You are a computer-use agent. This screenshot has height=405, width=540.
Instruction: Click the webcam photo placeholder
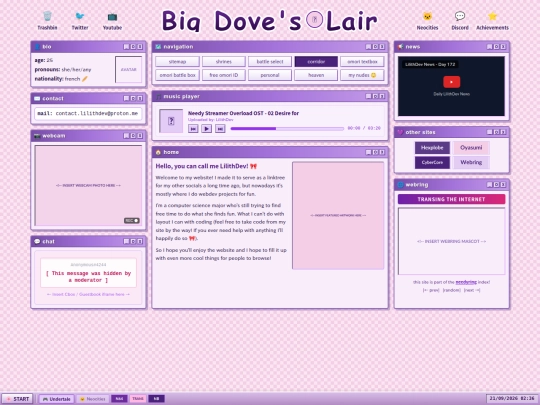[x=88, y=186]
